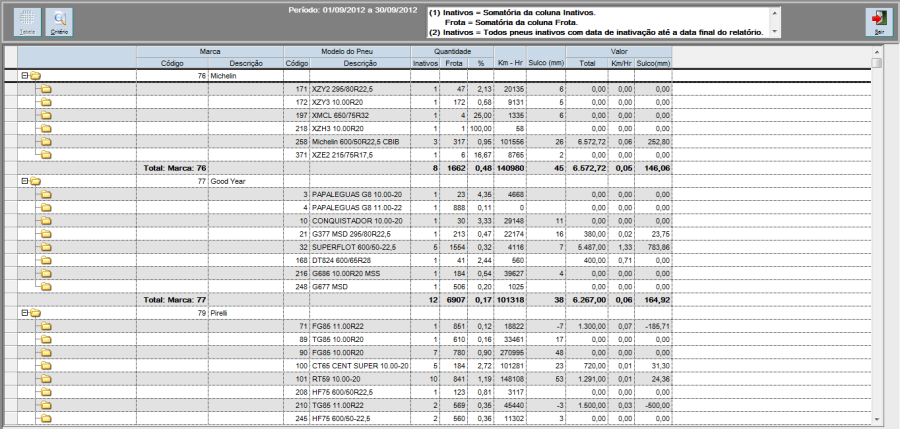The width and height of the screenshot is (900, 429).
Task: Collapse the Good Year brand group
Action: click(25, 181)
